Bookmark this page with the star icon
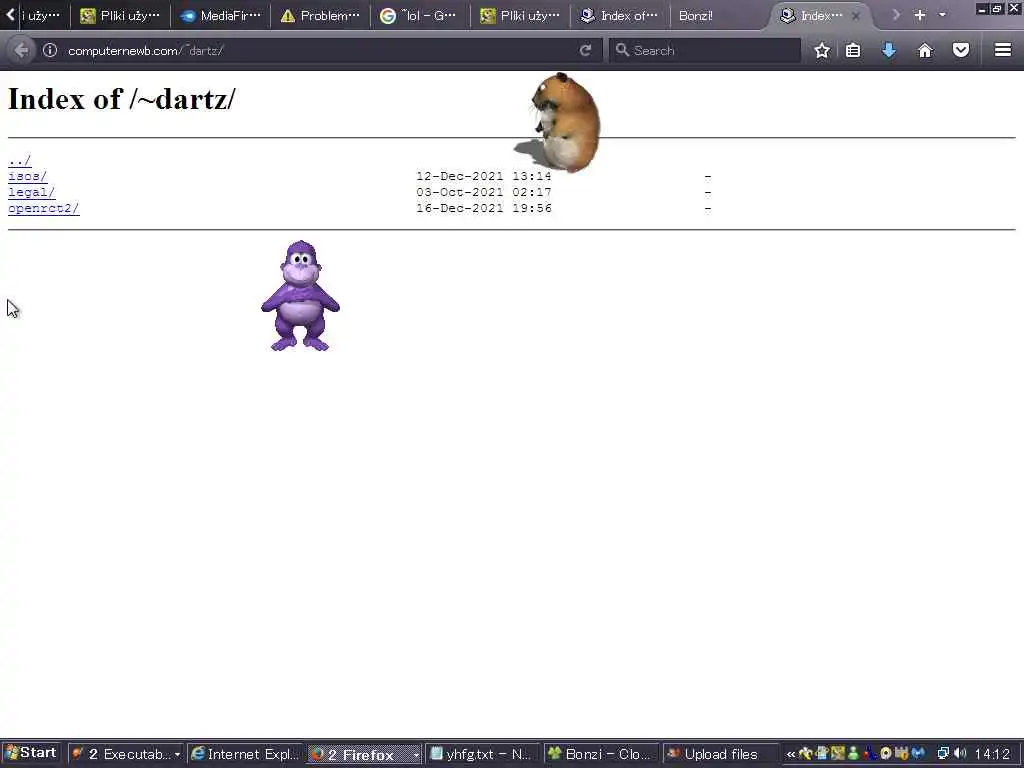1024x768 pixels. tap(822, 50)
